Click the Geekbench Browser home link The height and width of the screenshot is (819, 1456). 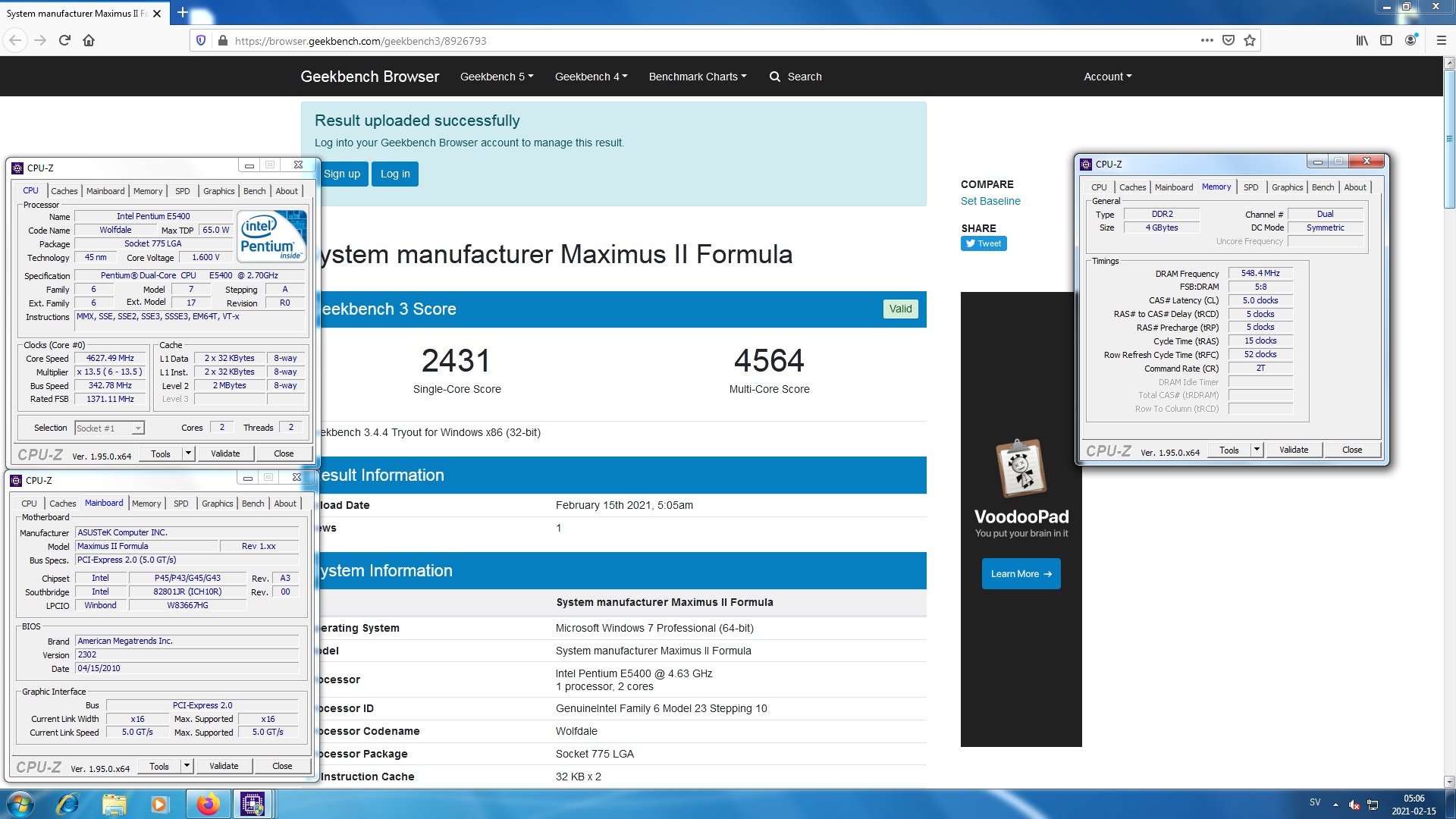click(x=369, y=77)
